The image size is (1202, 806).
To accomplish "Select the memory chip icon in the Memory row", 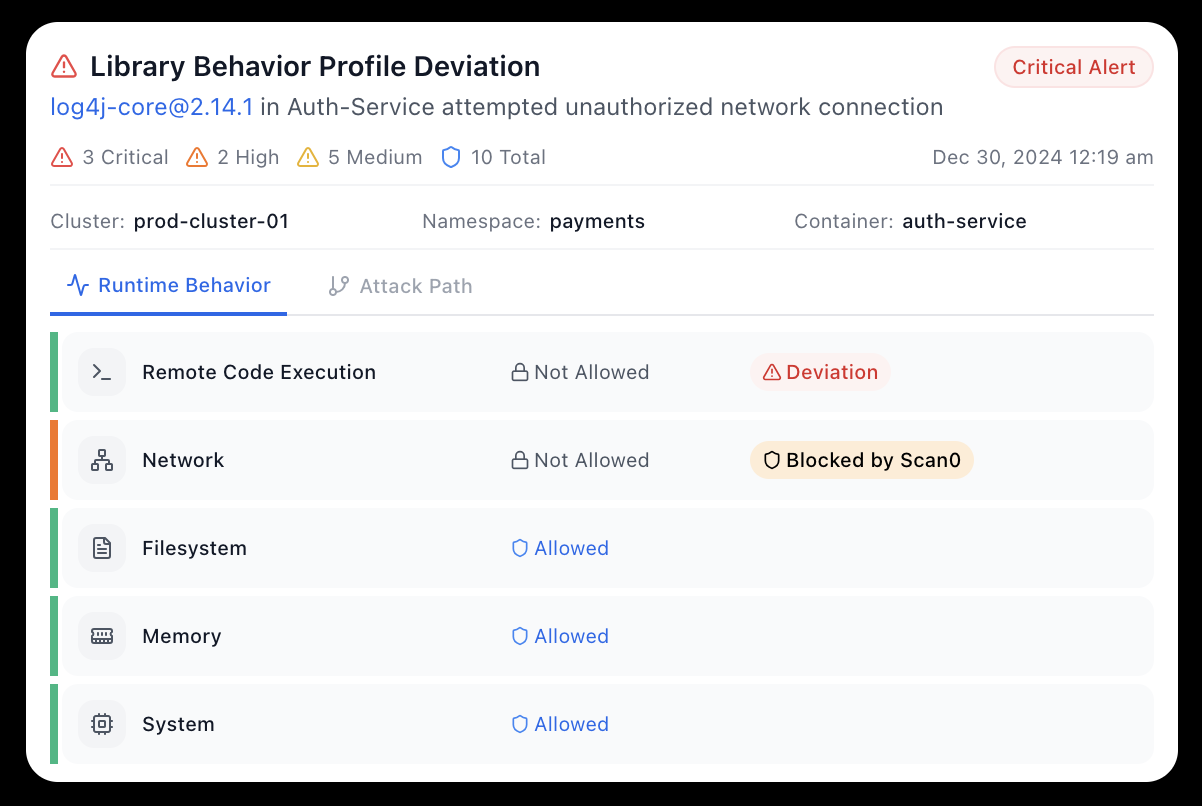I will [101, 635].
